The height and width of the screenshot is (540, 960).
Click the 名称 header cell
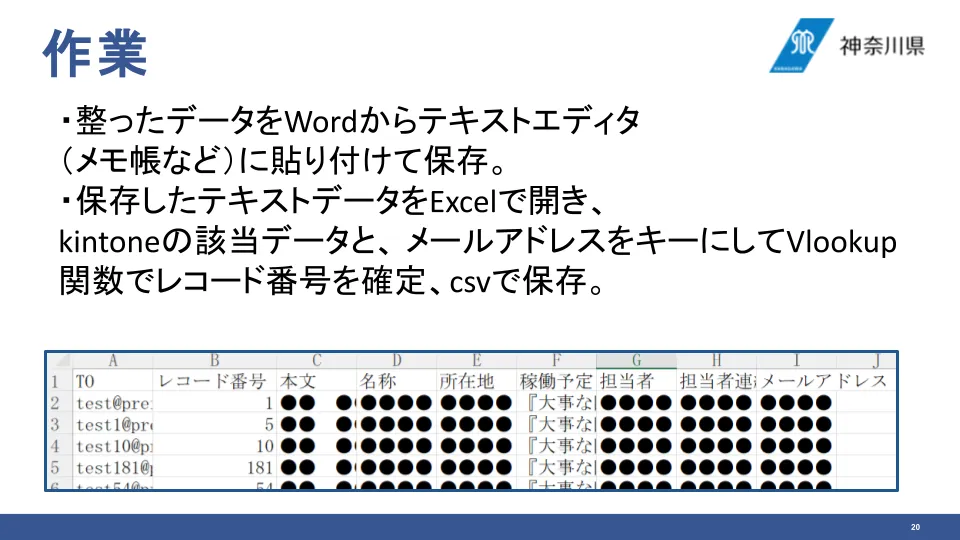coord(397,381)
